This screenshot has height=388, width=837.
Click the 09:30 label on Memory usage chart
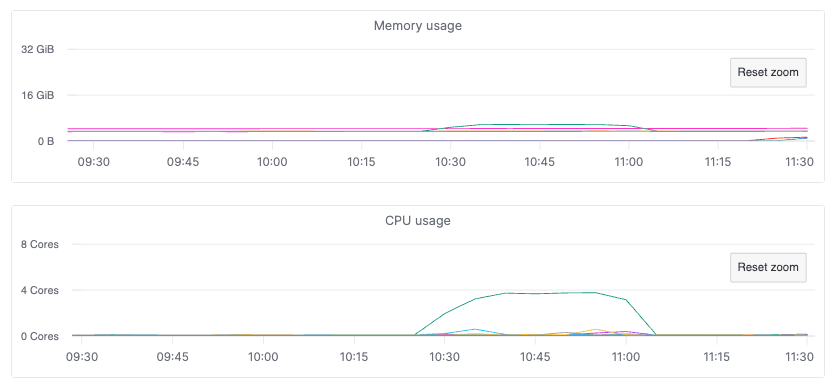coord(93,161)
